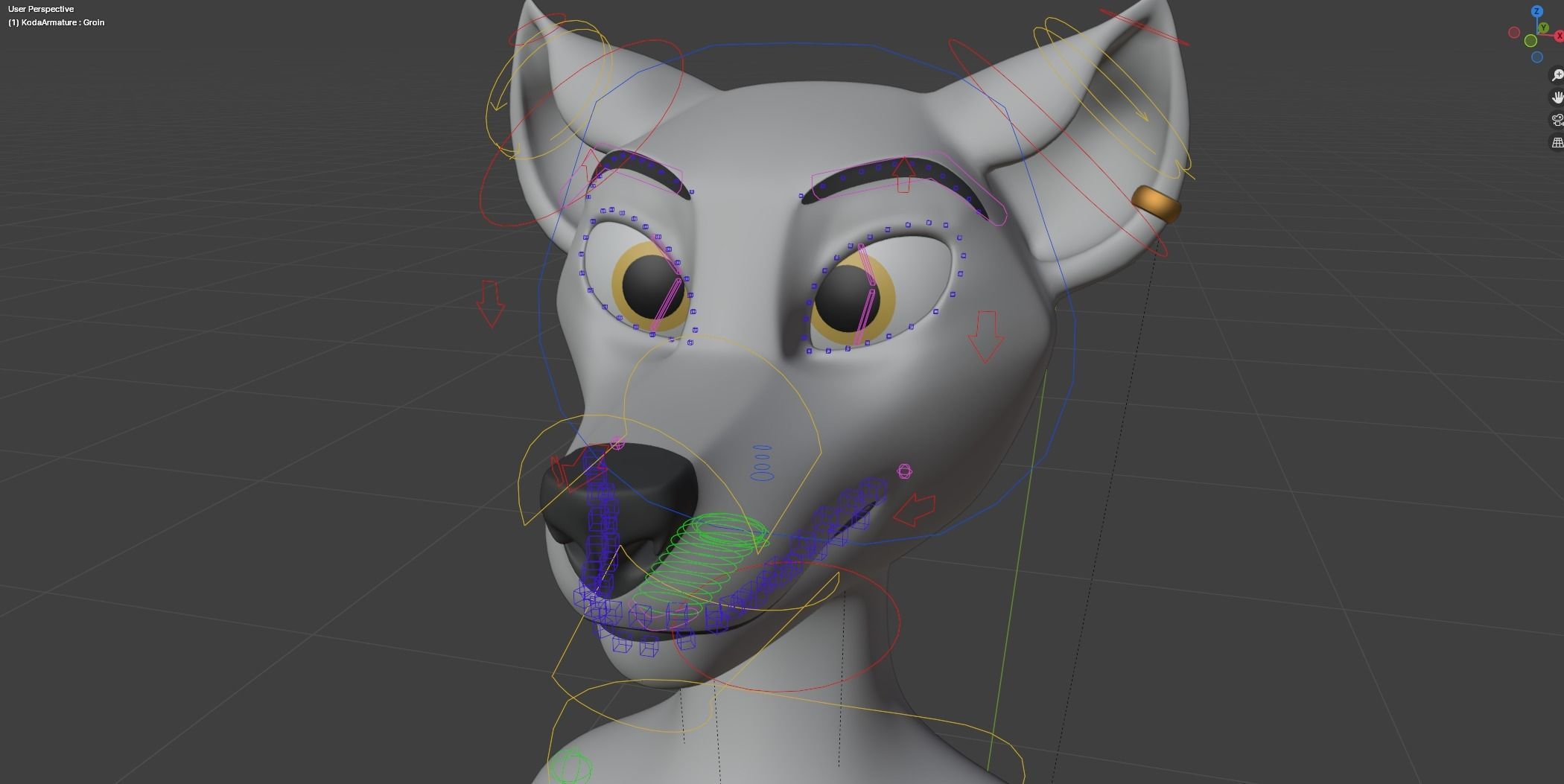This screenshot has width=1564, height=784.
Task: Select the pink sphere control at mouth corner
Action: (x=904, y=471)
